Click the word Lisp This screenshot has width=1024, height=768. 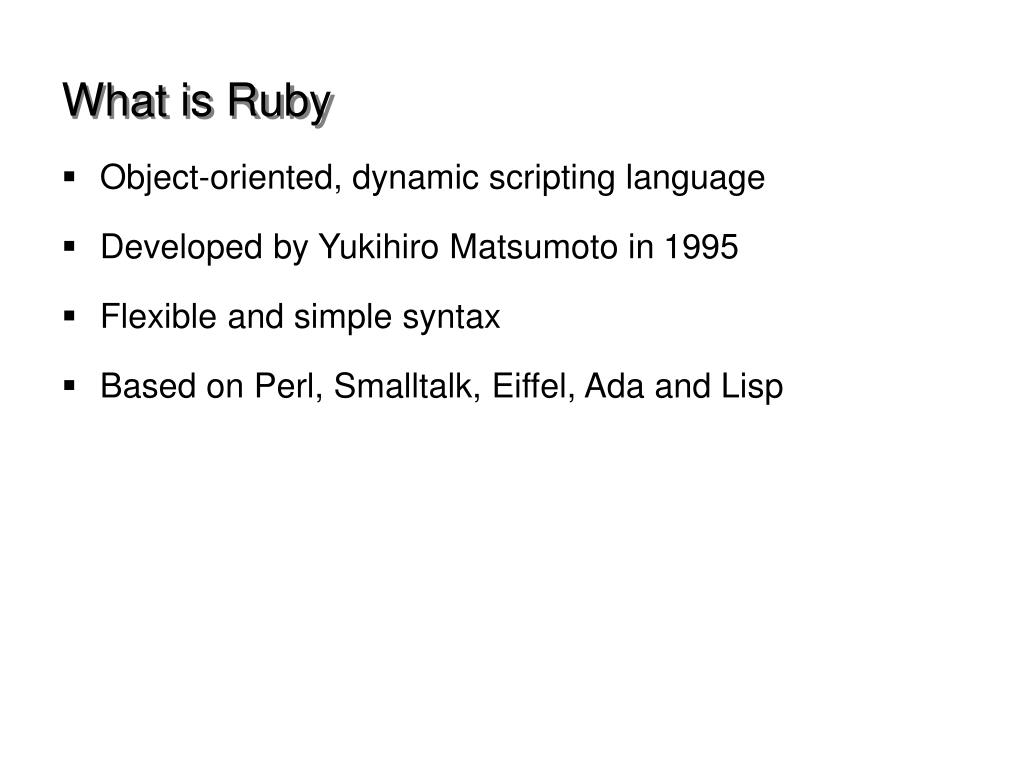(752, 387)
